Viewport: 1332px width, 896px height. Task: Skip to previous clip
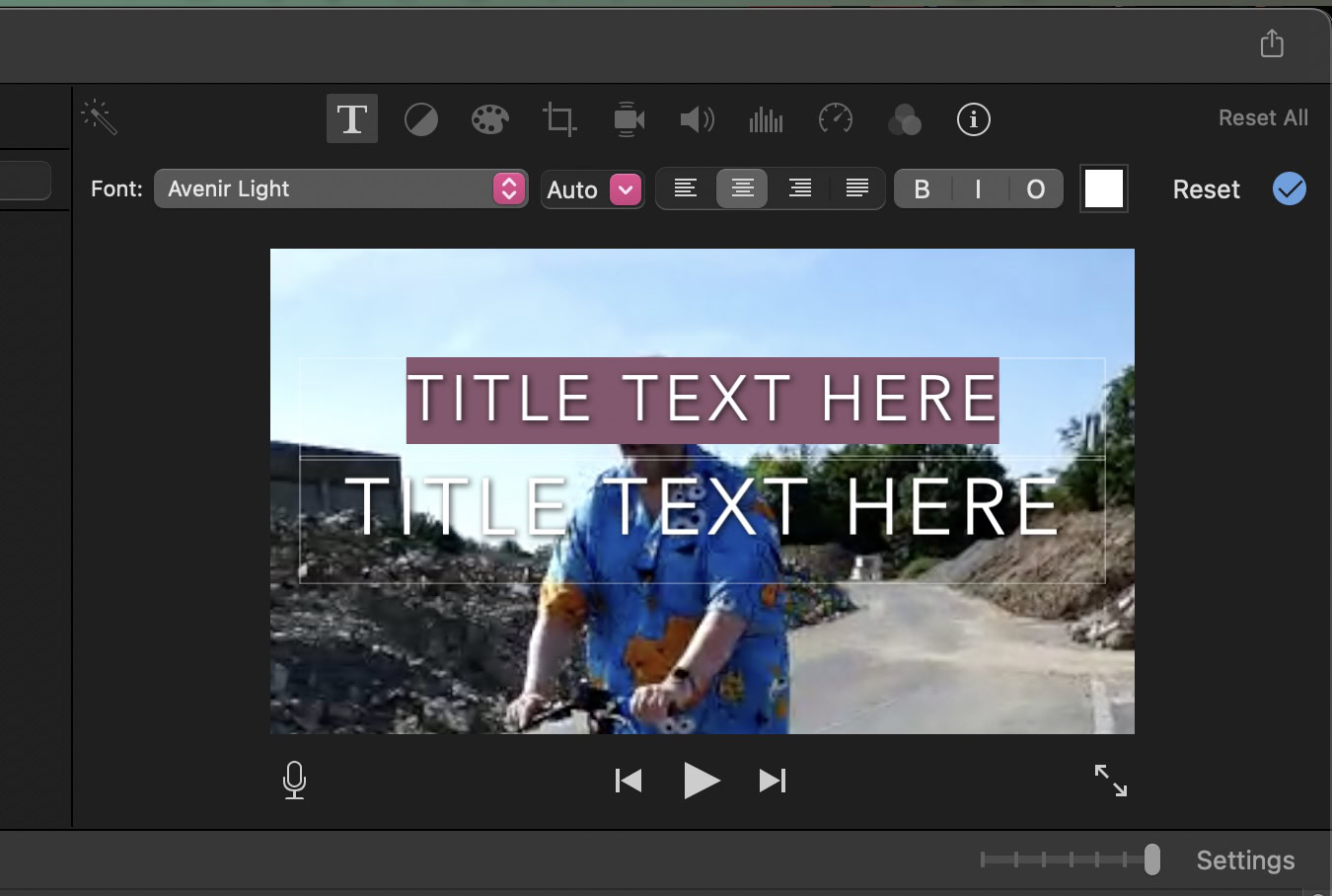(629, 781)
